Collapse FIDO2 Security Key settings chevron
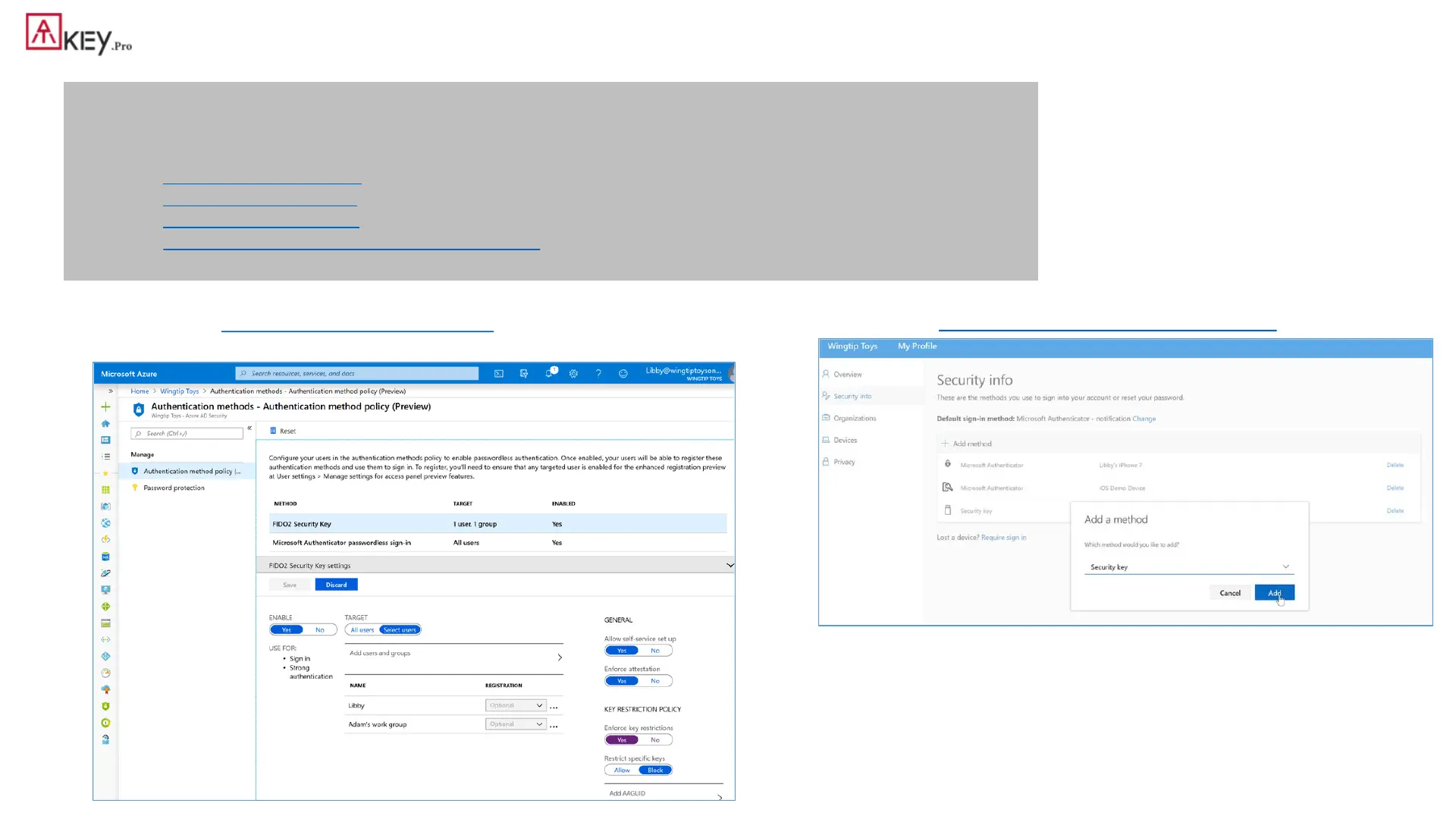Image resolution: width=1456 pixels, height=819 pixels. pyautogui.click(x=730, y=566)
